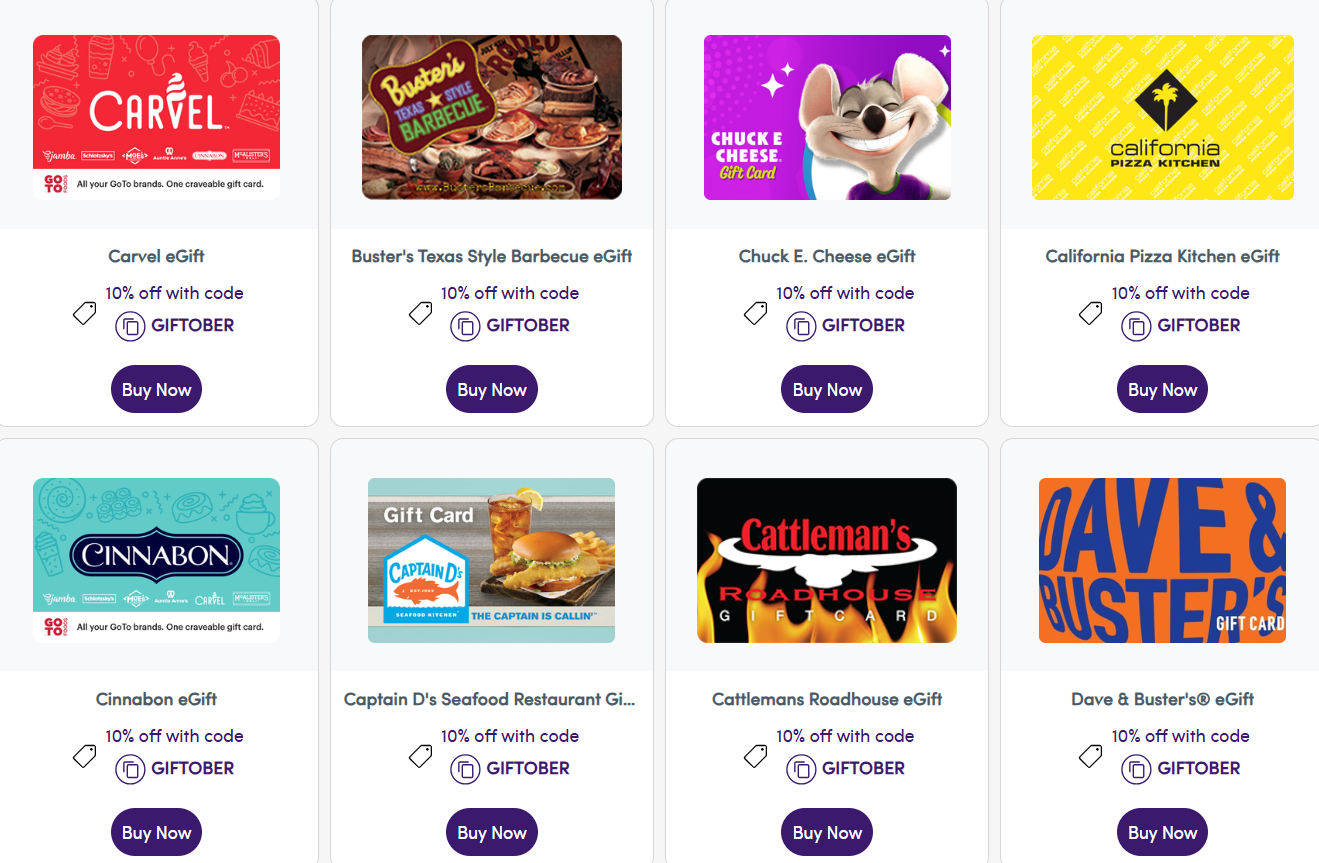The height and width of the screenshot is (863, 1319).
Task: Buy Now the Carvel eGift card
Action: click(x=156, y=389)
